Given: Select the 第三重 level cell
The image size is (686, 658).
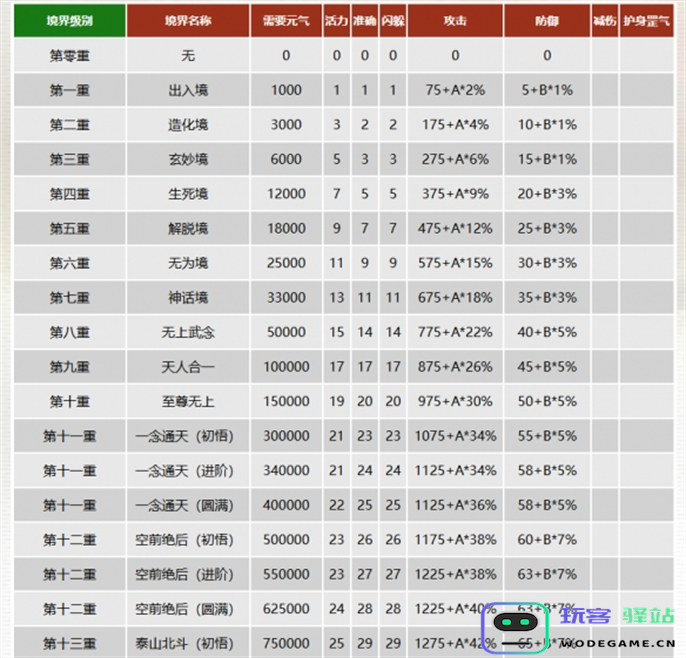Looking at the screenshot, I should point(70,159).
